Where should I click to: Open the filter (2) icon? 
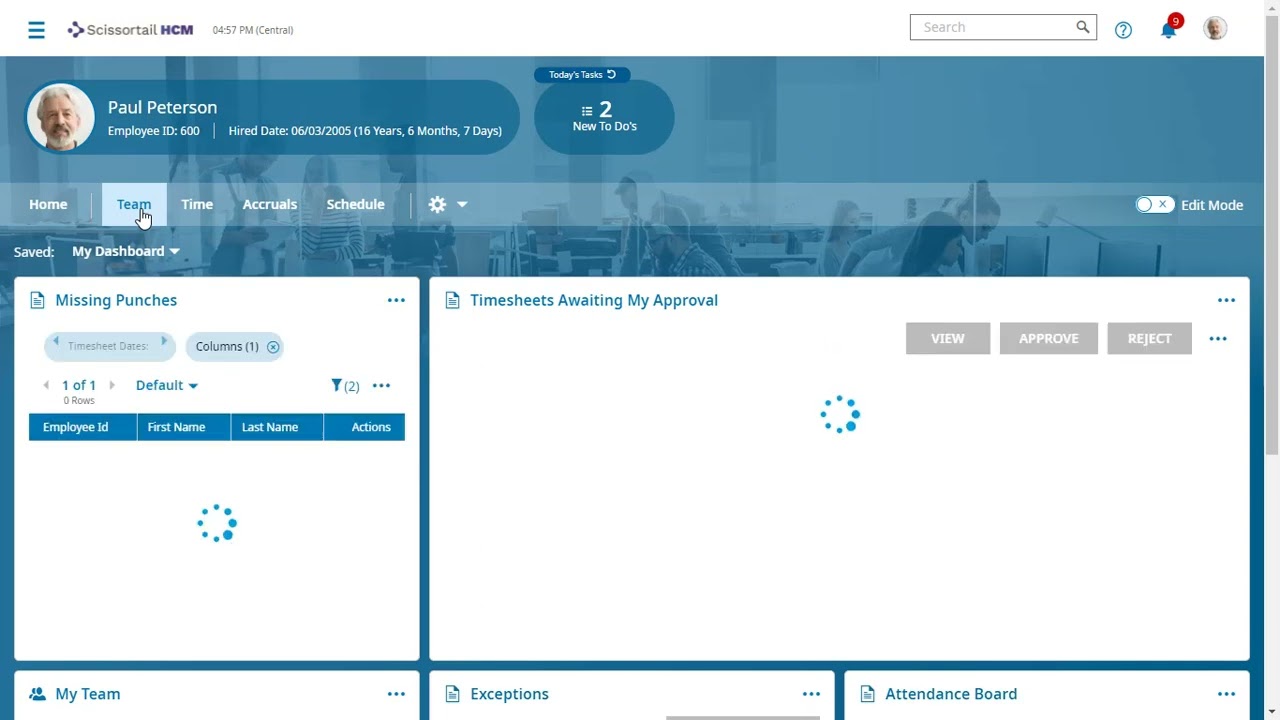pos(345,385)
